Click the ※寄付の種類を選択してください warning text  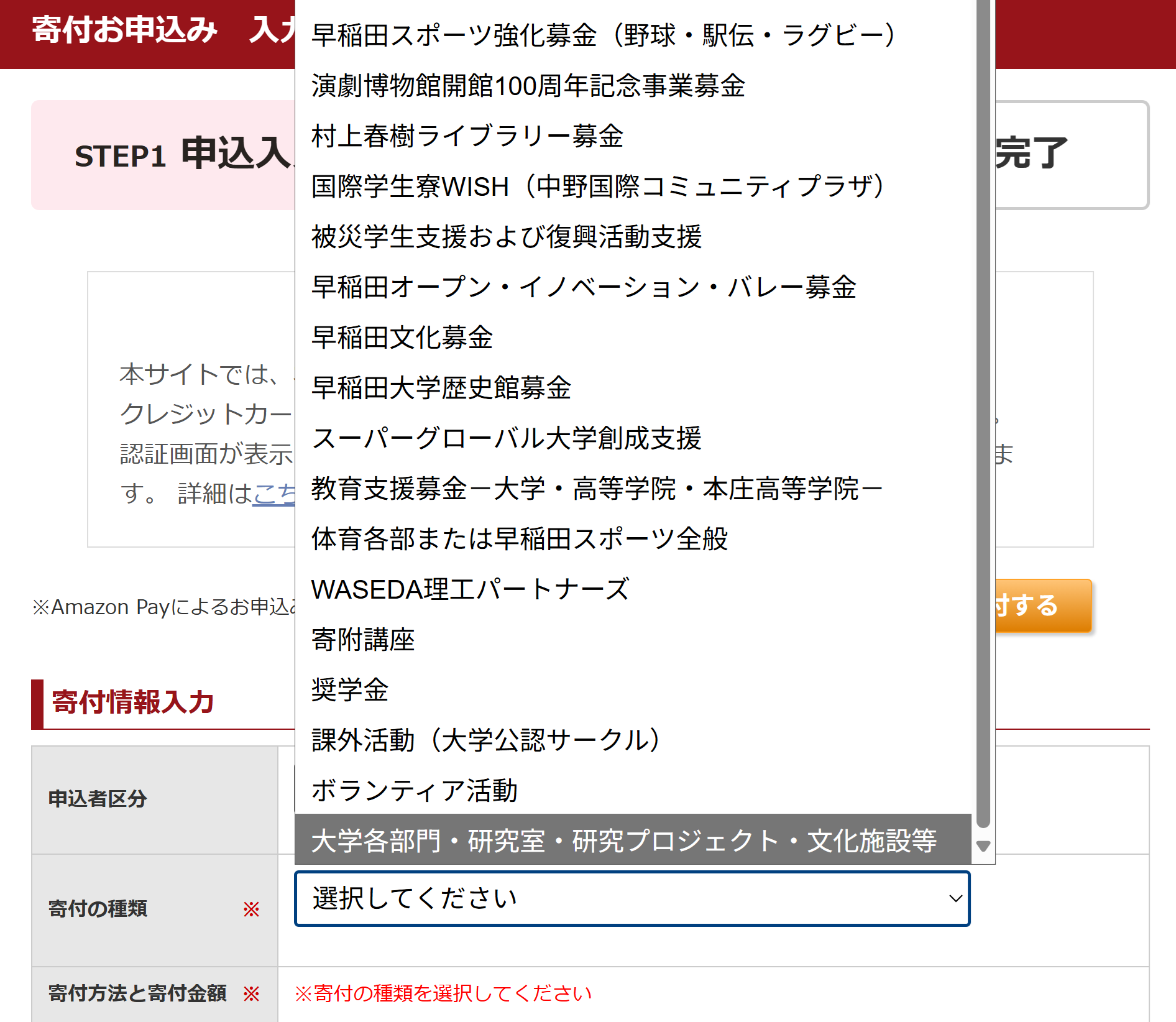point(443,993)
